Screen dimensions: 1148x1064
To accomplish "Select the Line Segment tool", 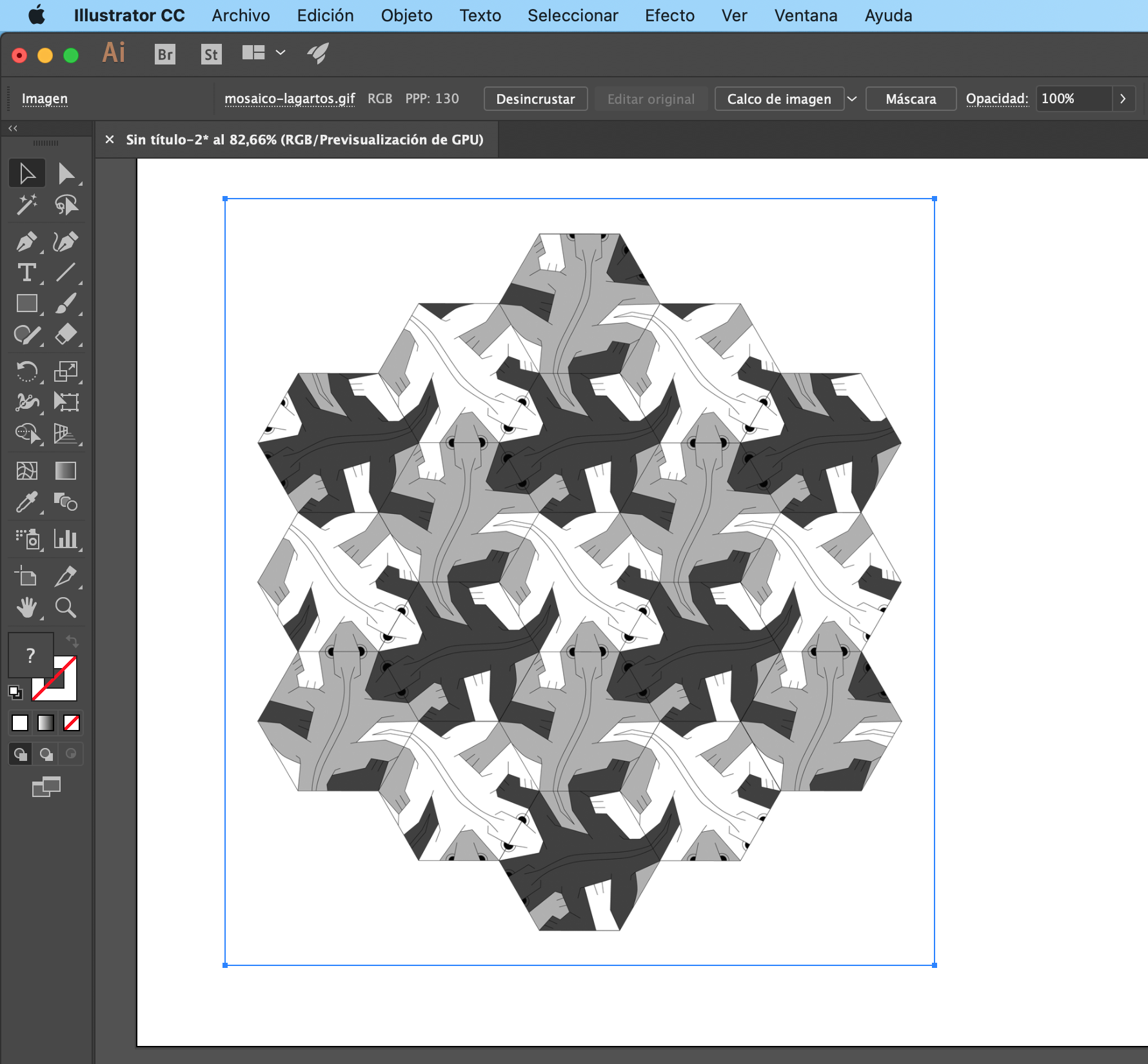I will click(66, 273).
